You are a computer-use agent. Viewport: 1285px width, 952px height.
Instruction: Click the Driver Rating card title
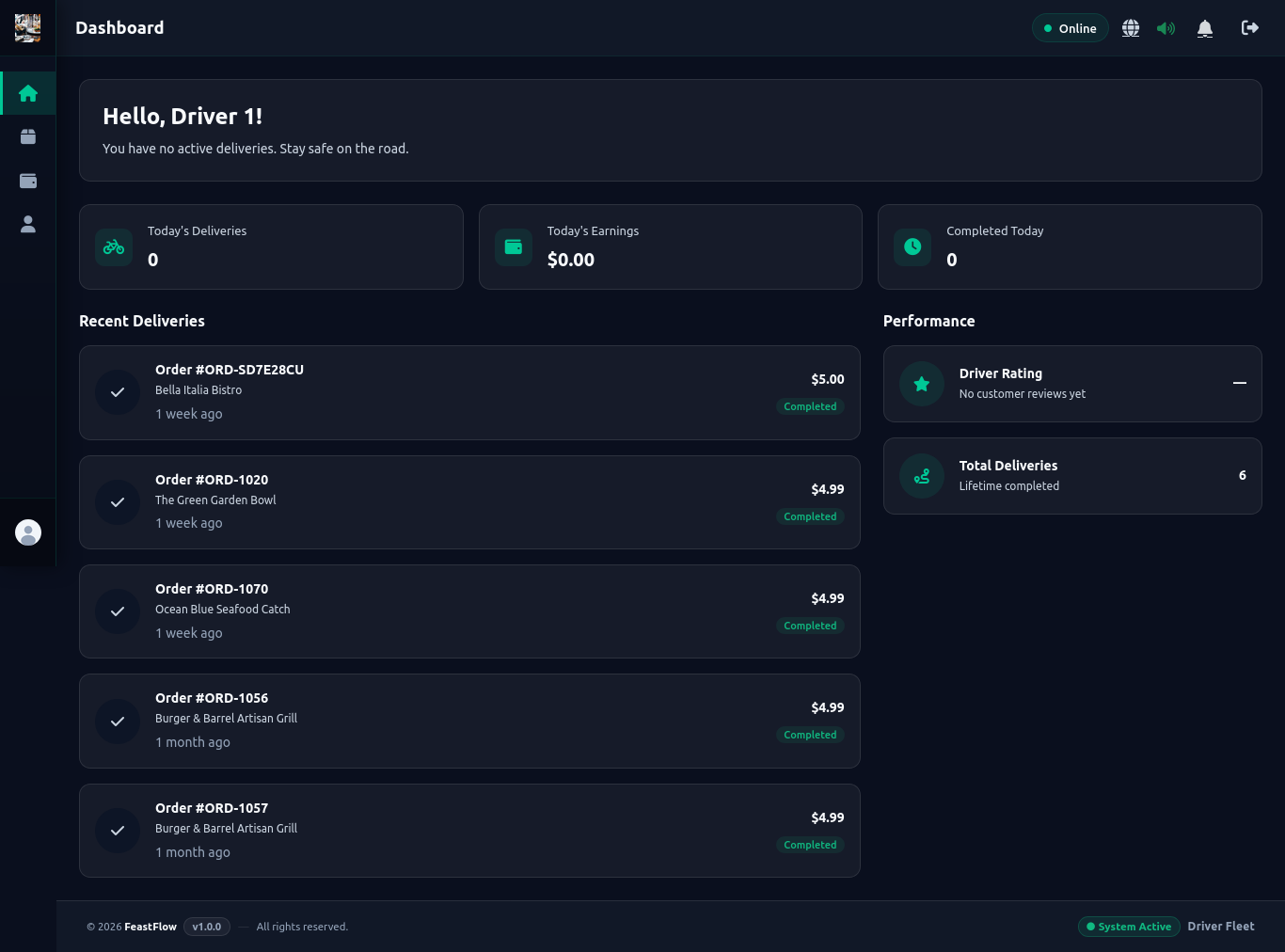(1001, 373)
